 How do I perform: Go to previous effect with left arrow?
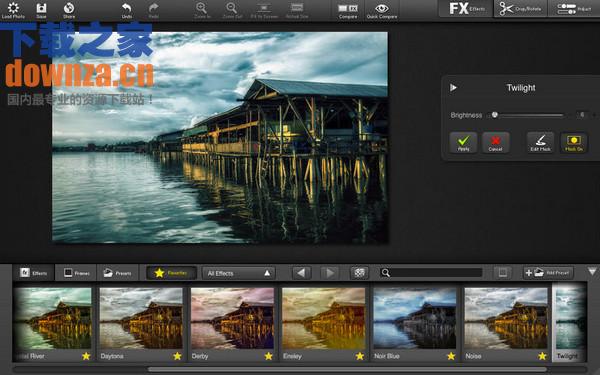[x=301, y=273]
